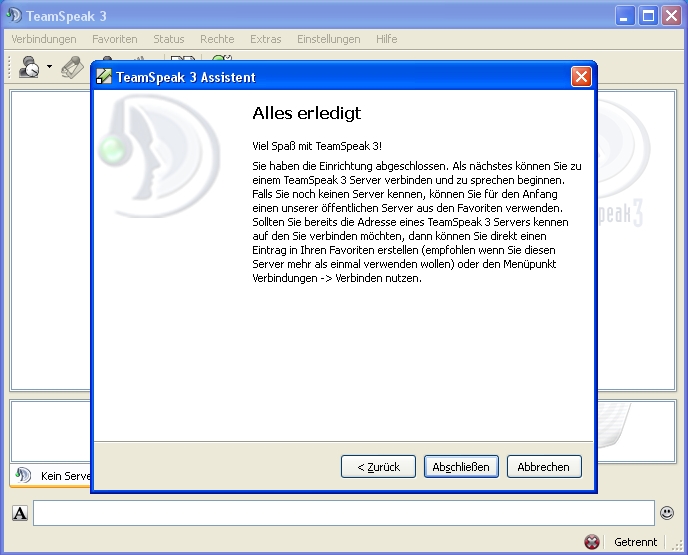Viewport: 688px width, 555px height.
Task: Click the red disconnected status icon
Action: [x=591, y=542]
